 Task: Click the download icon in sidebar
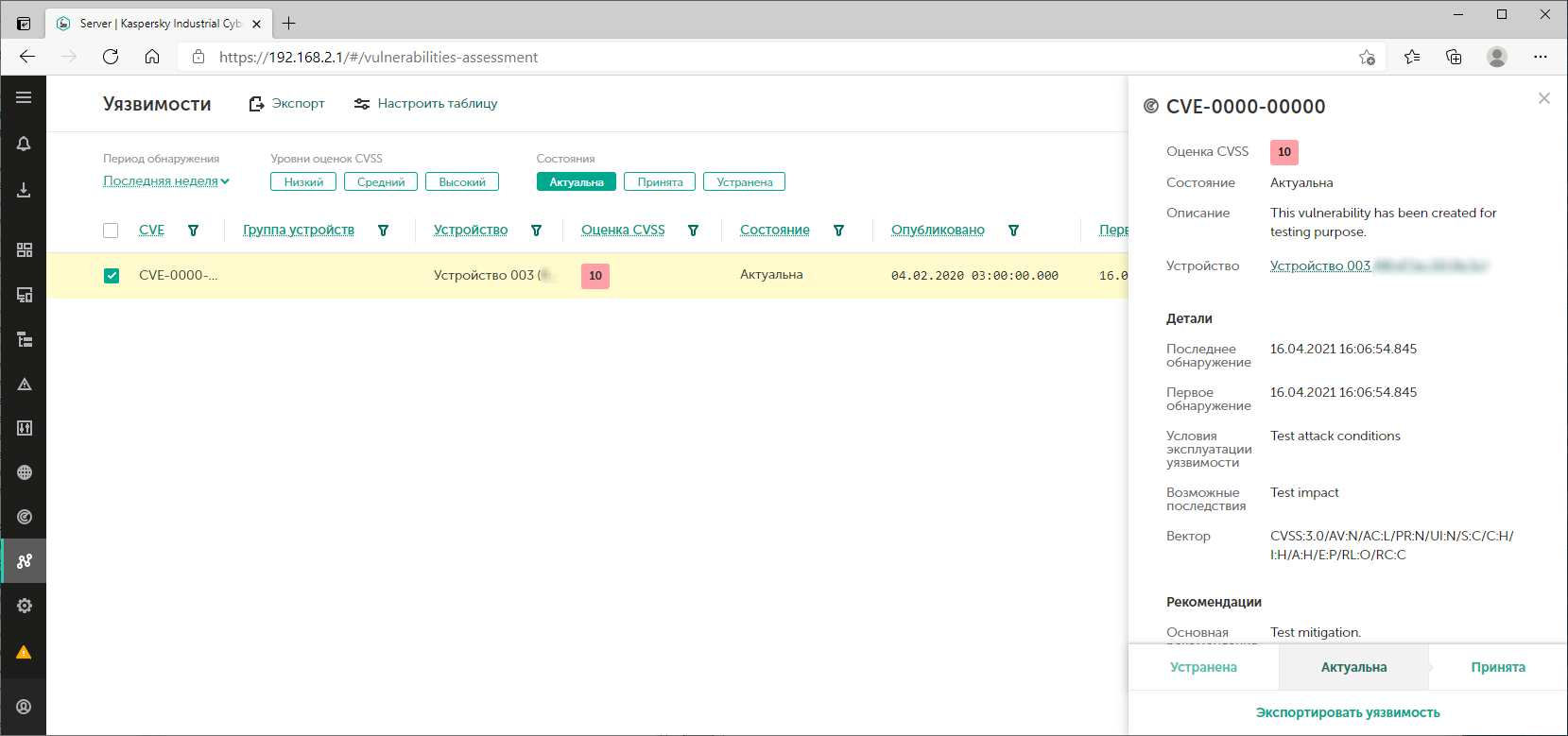pos(24,190)
